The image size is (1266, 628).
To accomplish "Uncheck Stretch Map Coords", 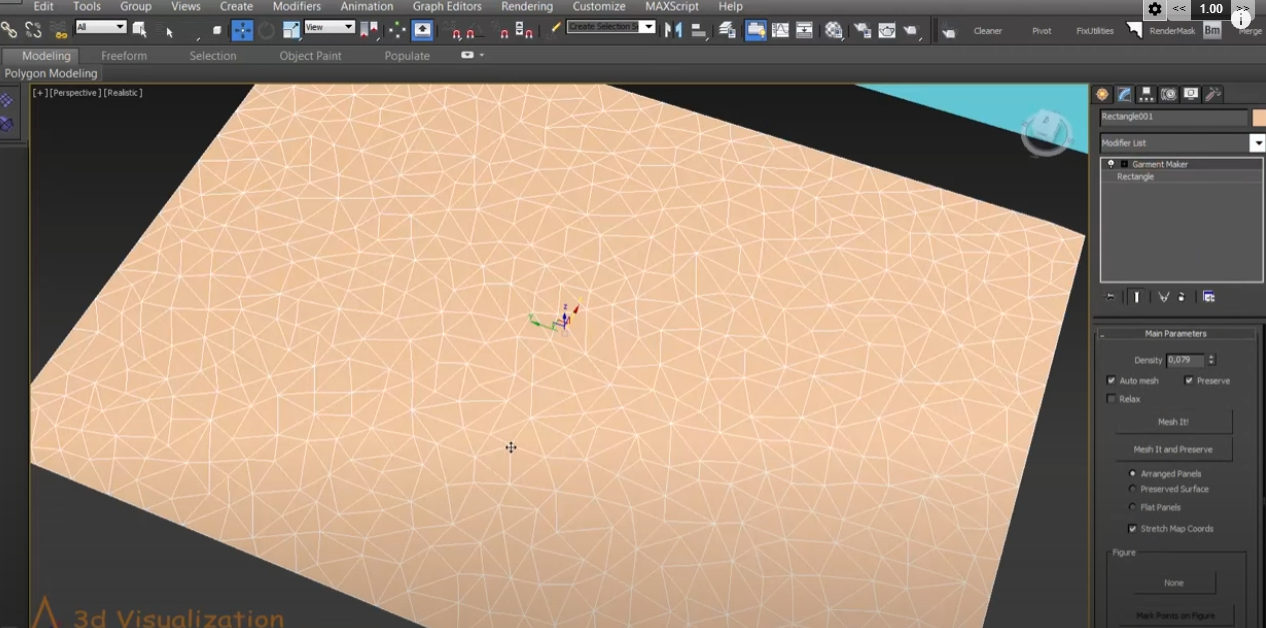I will pyautogui.click(x=1132, y=529).
